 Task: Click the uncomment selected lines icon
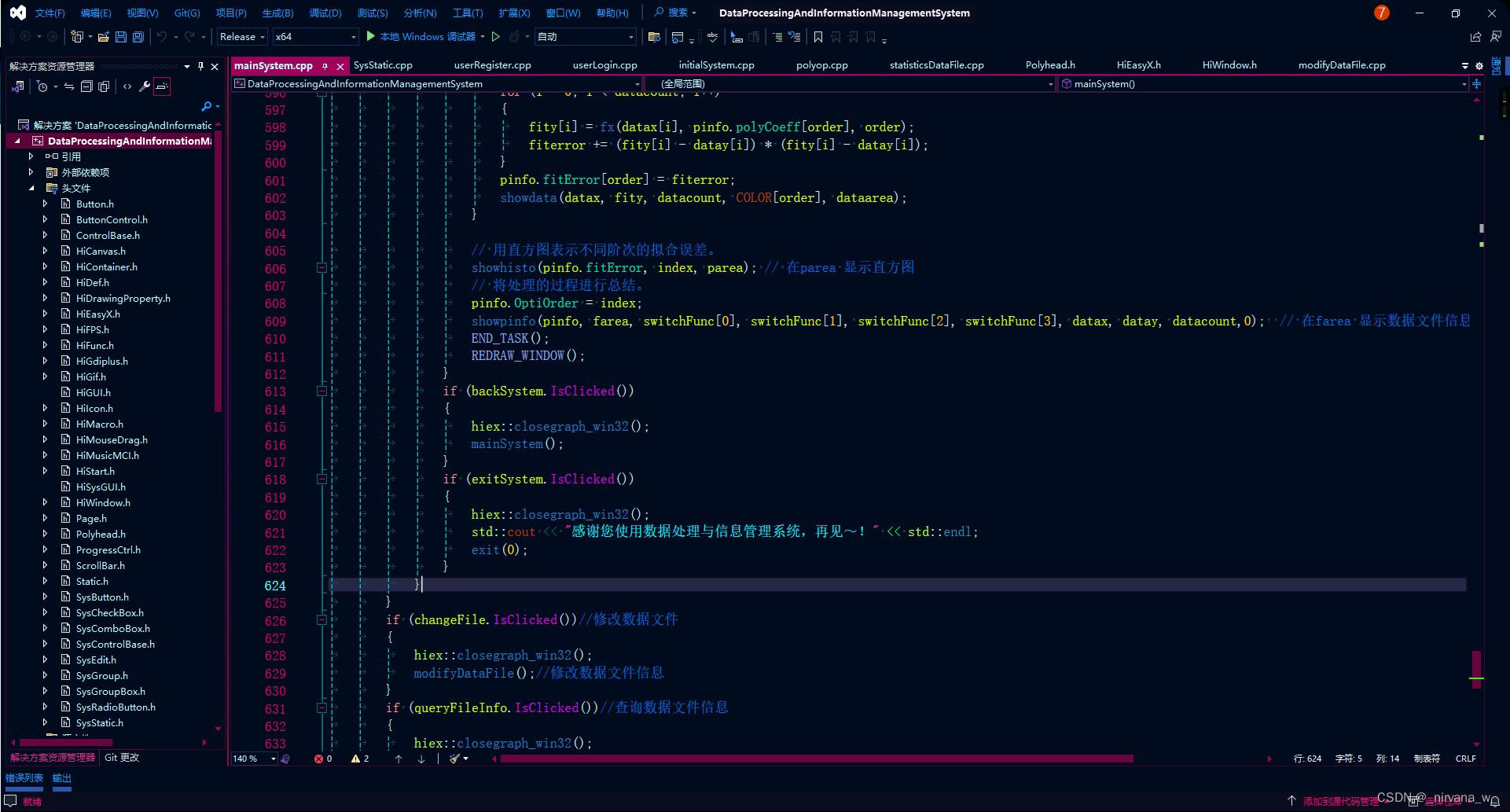(795, 37)
